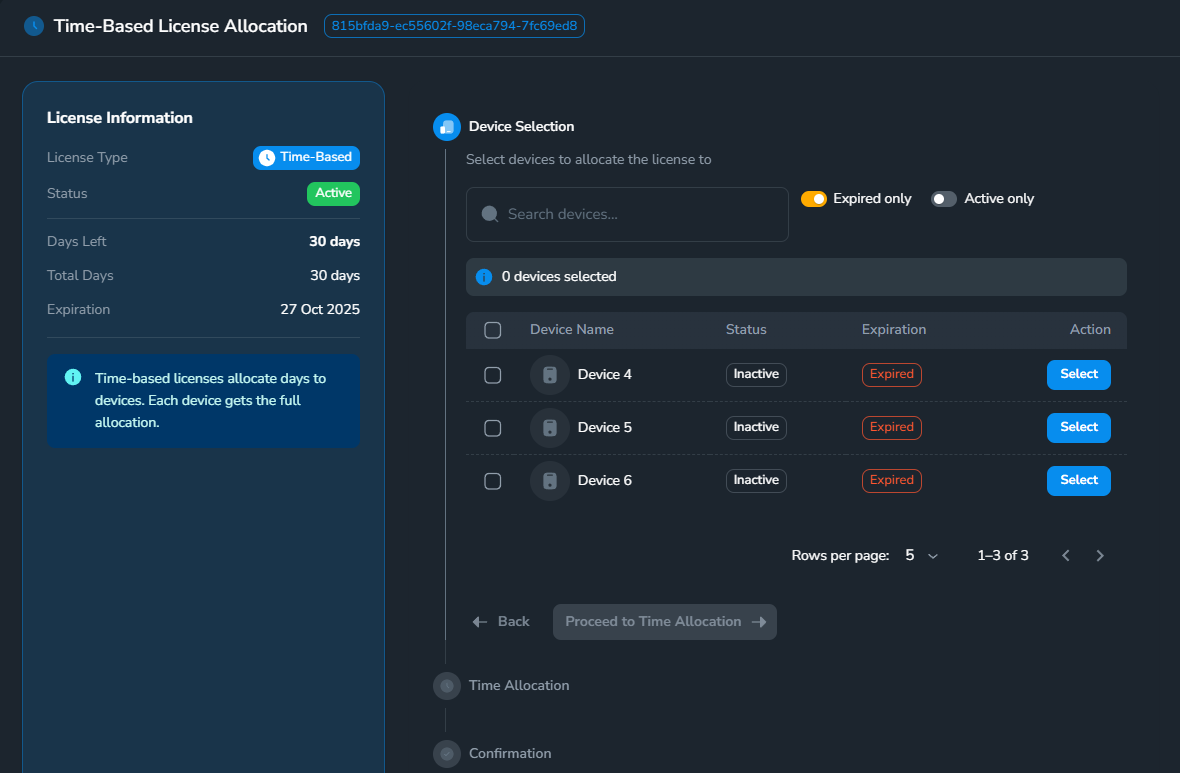Click the Total Days 30 days value
The image size is (1180, 773).
(335, 275)
